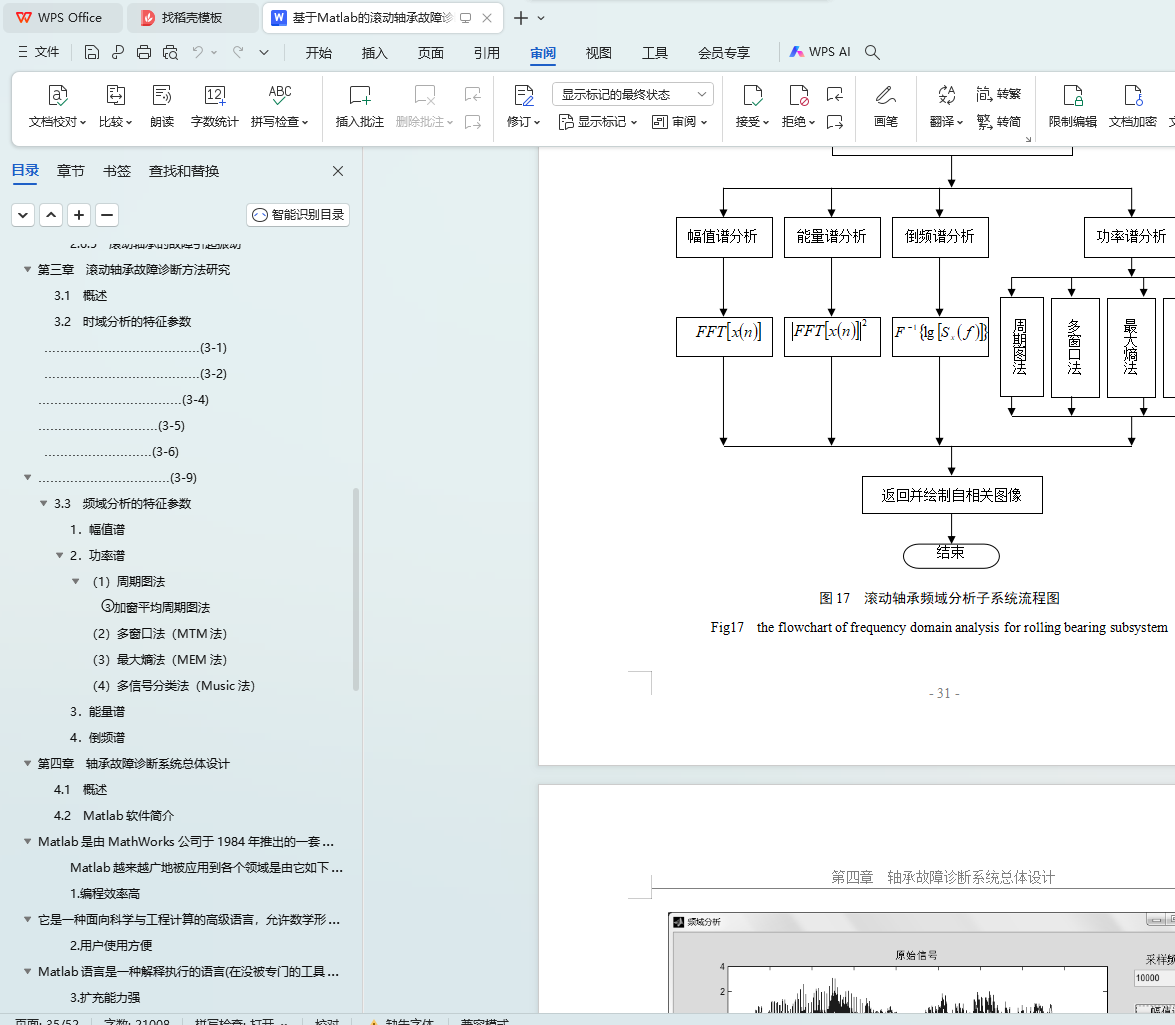Open the 文件 menu
The image size is (1175, 1025).
tap(39, 52)
